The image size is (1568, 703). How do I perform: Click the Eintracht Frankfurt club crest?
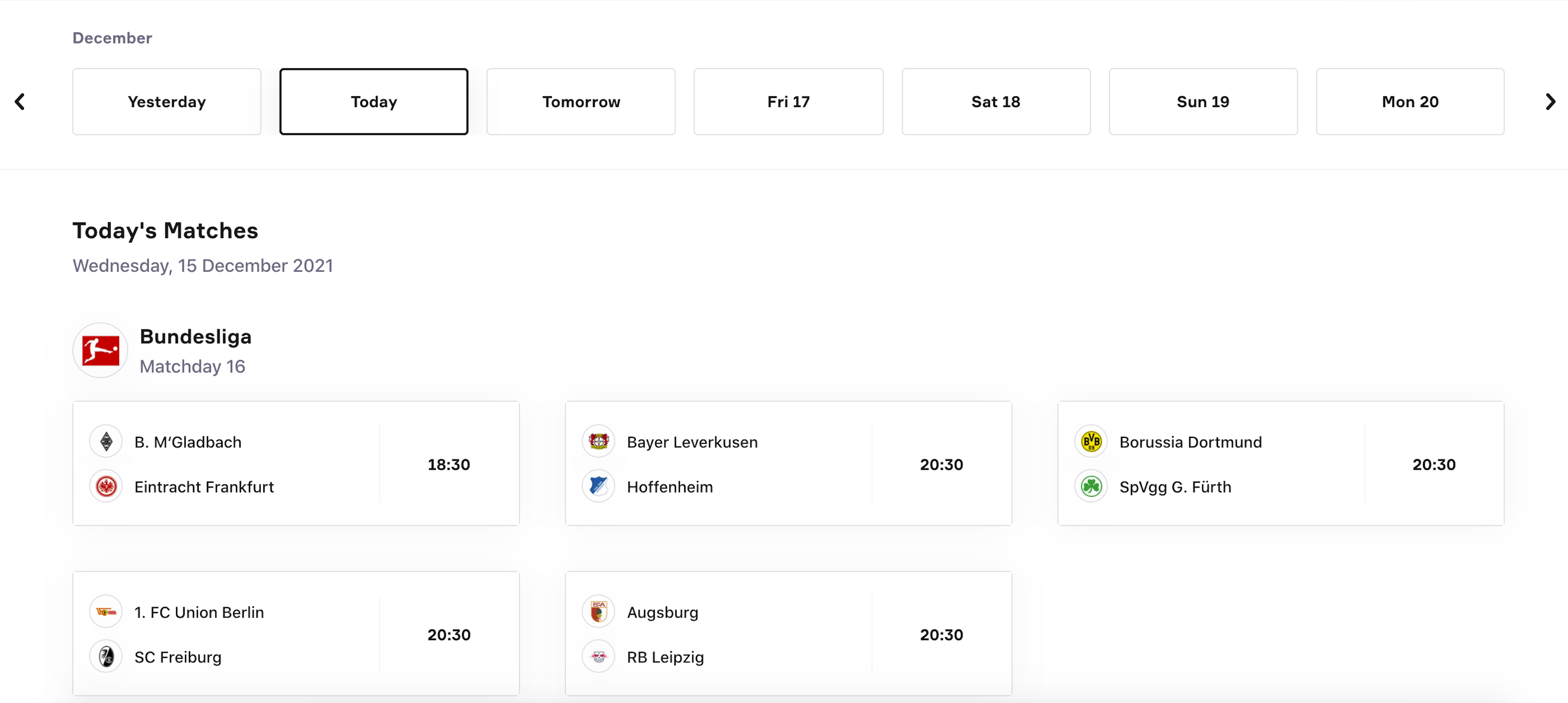coord(106,487)
